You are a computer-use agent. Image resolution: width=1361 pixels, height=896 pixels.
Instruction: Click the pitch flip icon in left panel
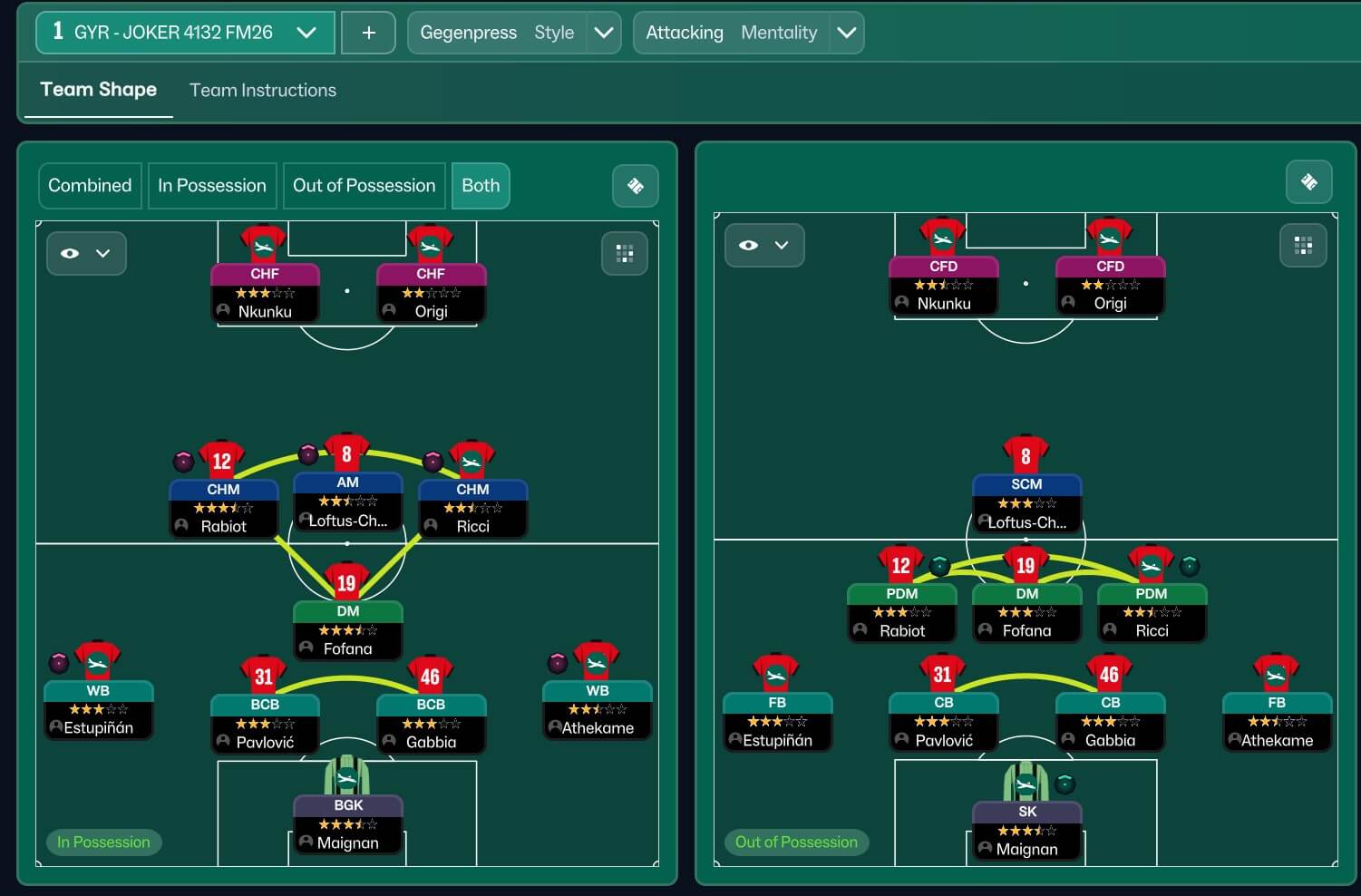(635, 186)
